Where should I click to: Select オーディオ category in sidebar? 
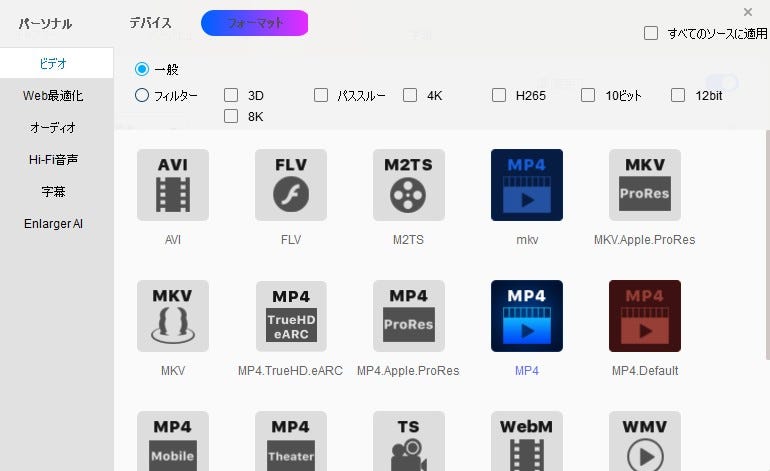point(53,128)
